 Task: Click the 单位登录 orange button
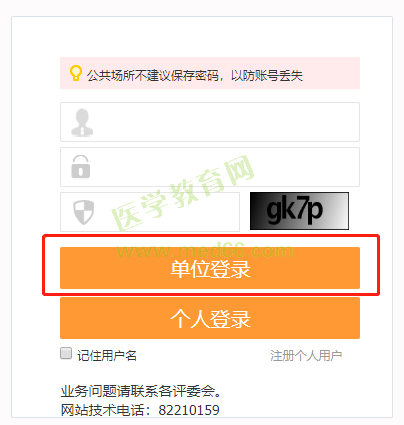tap(210, 268)
